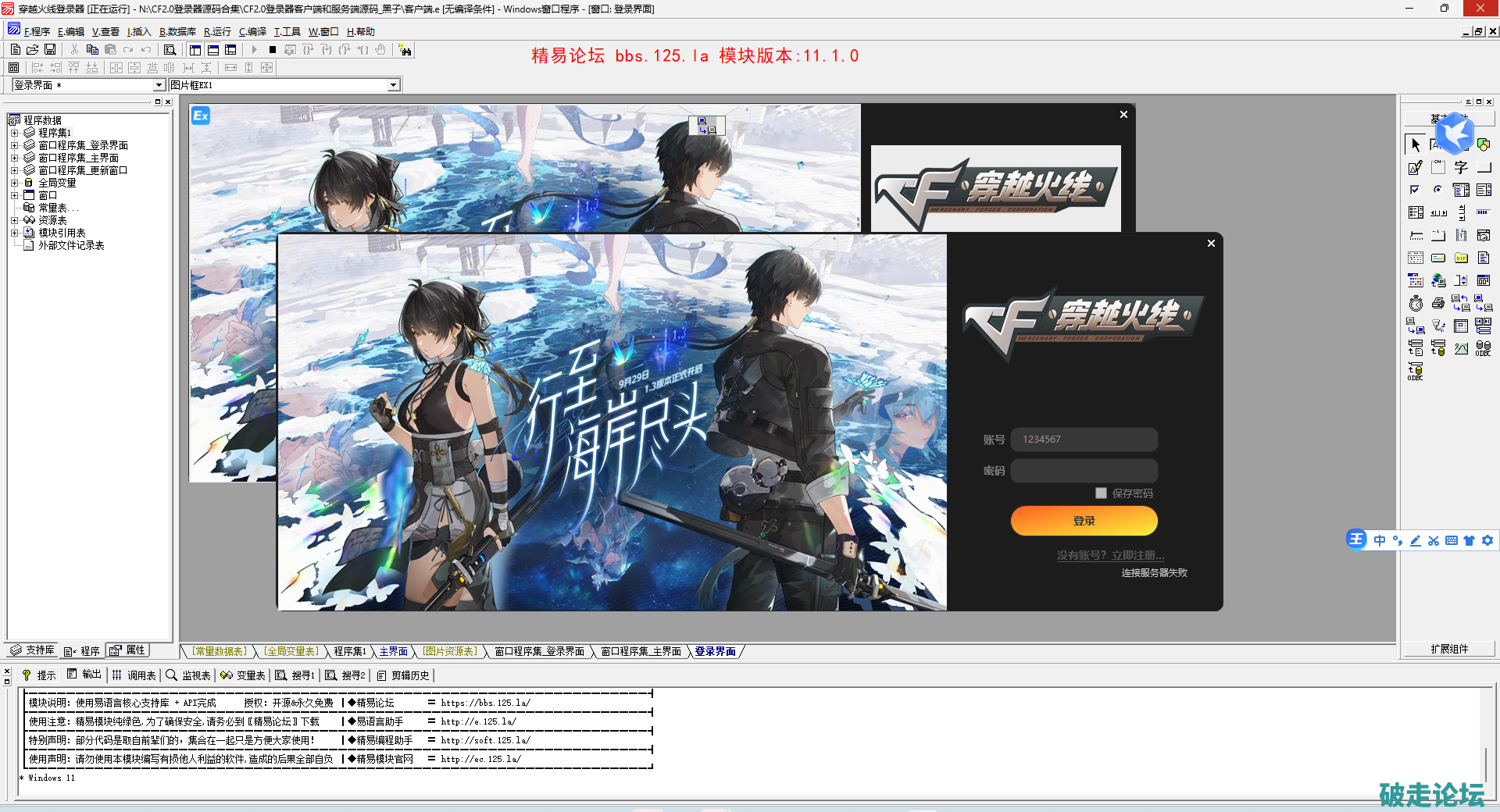
Task: Select the timer (clock) component in toolbox
Action: click(1416, 303)
